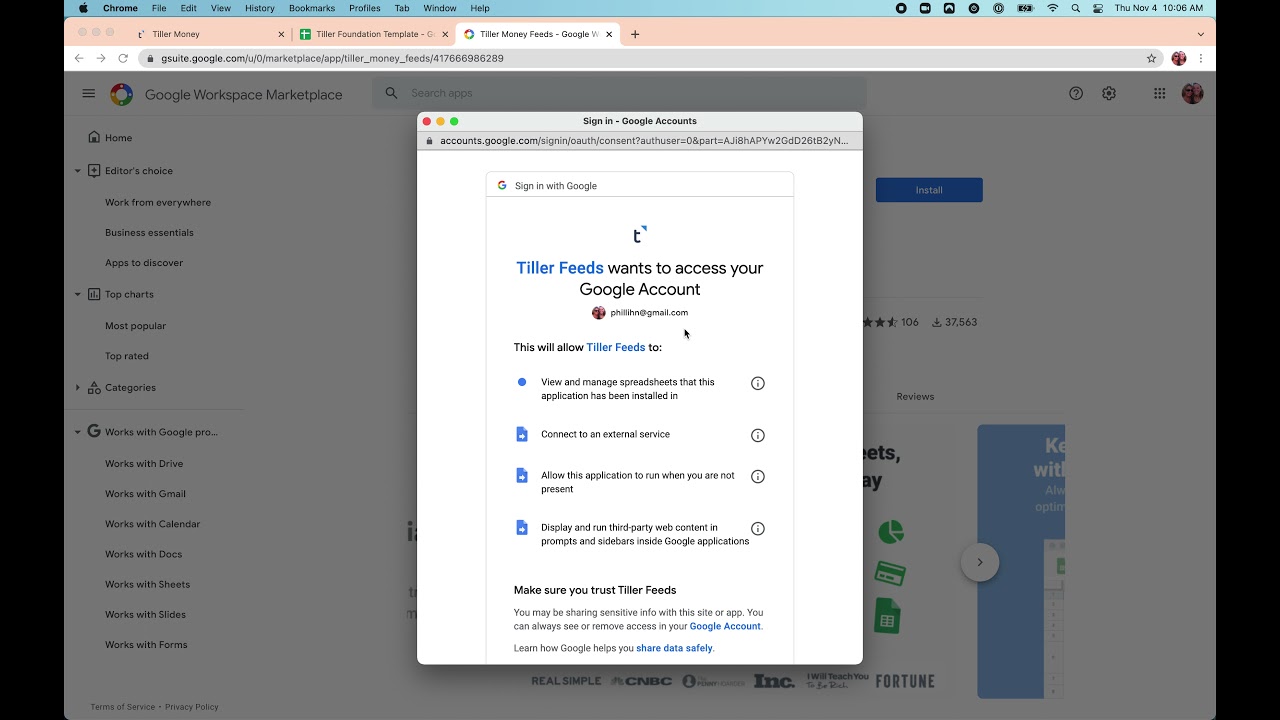
Task: Reload the current page
Action: [x=123, y=59]
